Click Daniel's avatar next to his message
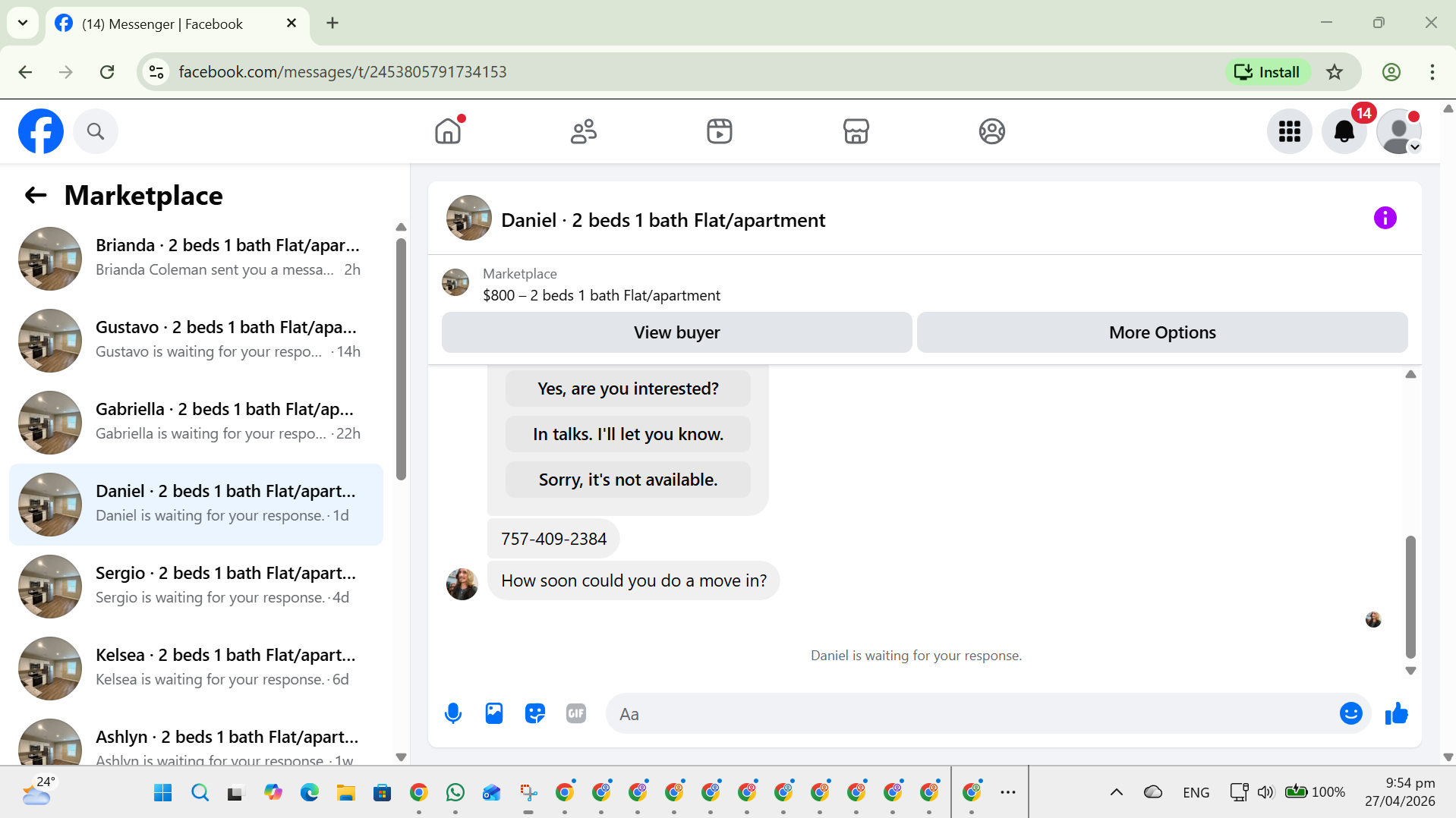Viewport: 1456px width, 818px height. click(462, 584)
